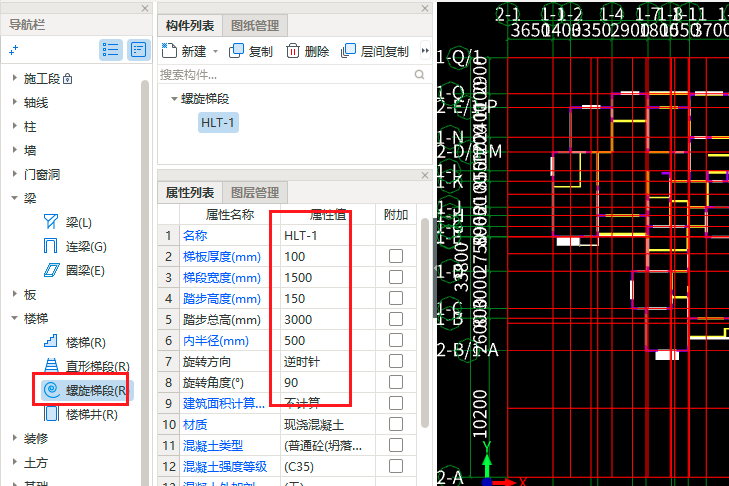Switch to the 图纸管理 tab
This screenshot has height=486, width=729.
[x=255, y=26]
